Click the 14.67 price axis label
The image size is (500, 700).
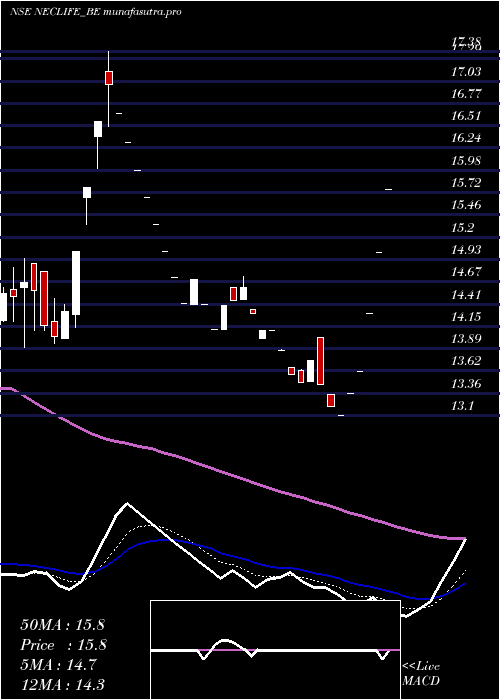467,272
